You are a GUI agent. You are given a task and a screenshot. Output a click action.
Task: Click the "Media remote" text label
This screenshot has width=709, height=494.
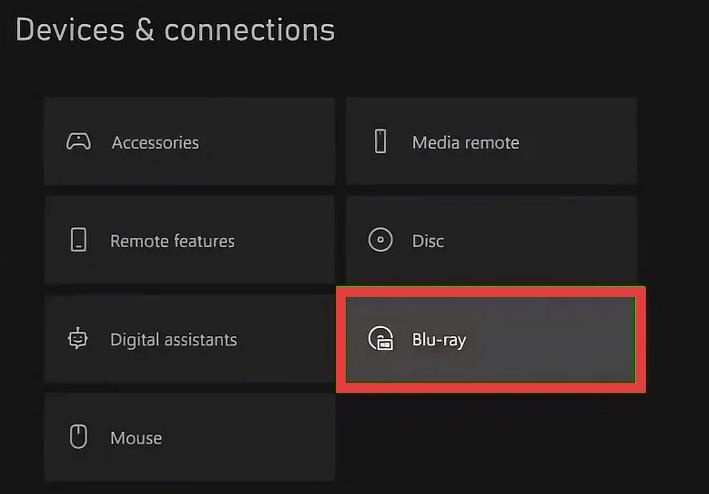coord(466,143)
